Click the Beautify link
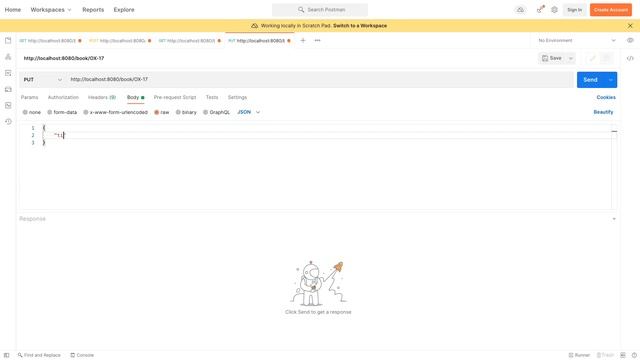Image resolution: width=640 pixels, height=360 pixels. [603, 112]
